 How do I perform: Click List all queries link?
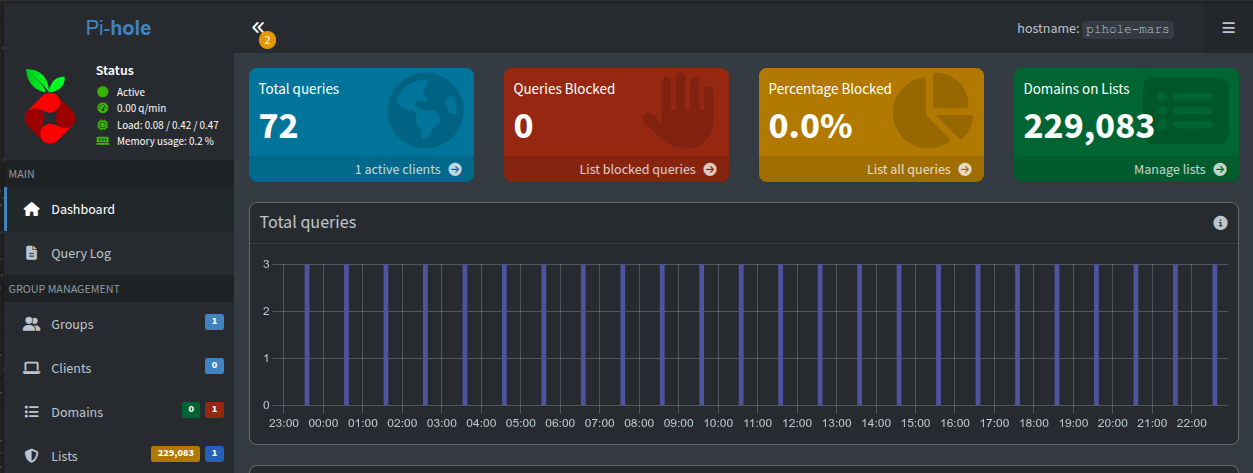pyautogui.click(x=918, y=169)
